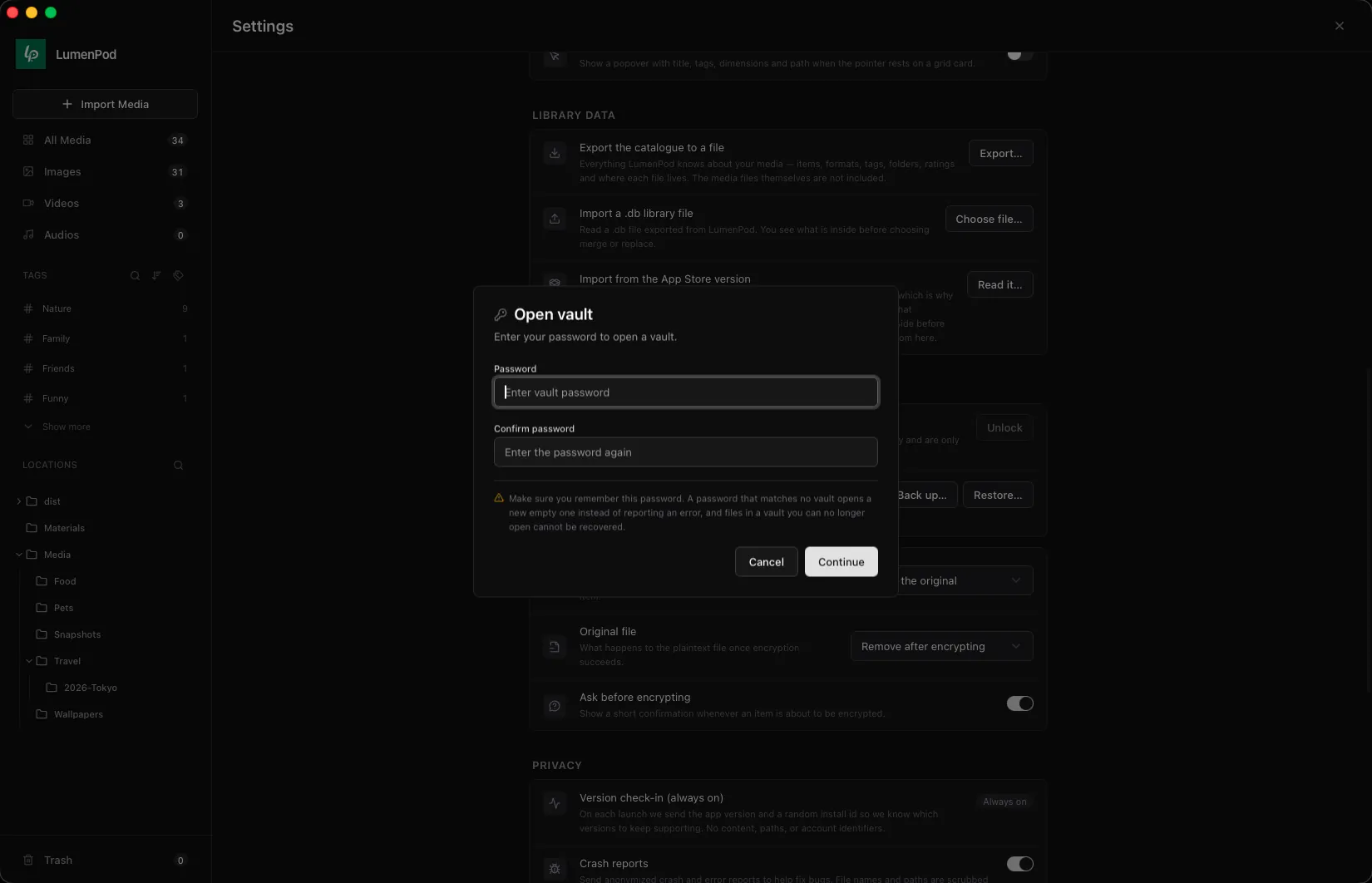Focus the Confirm password field
This screenshot has width=1372, height=883.
click(x=686, y=452)
